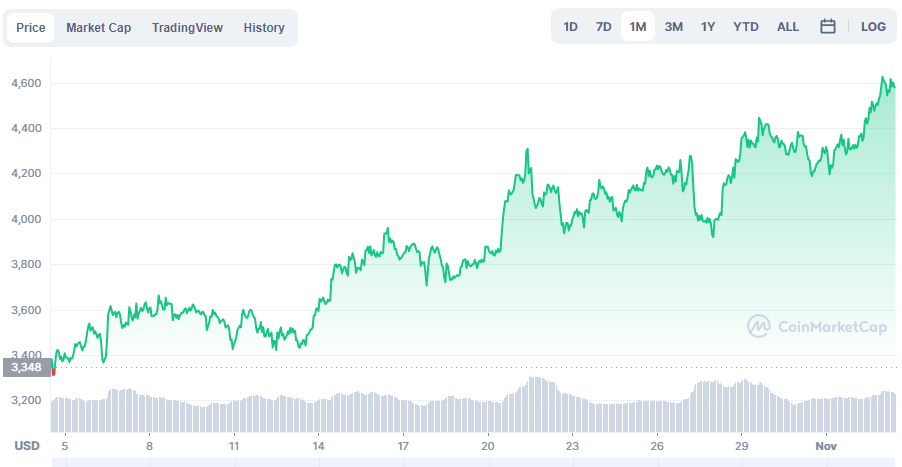902x467 pixels.
Task: Switch to the Price tab
Action: point(30,28)
